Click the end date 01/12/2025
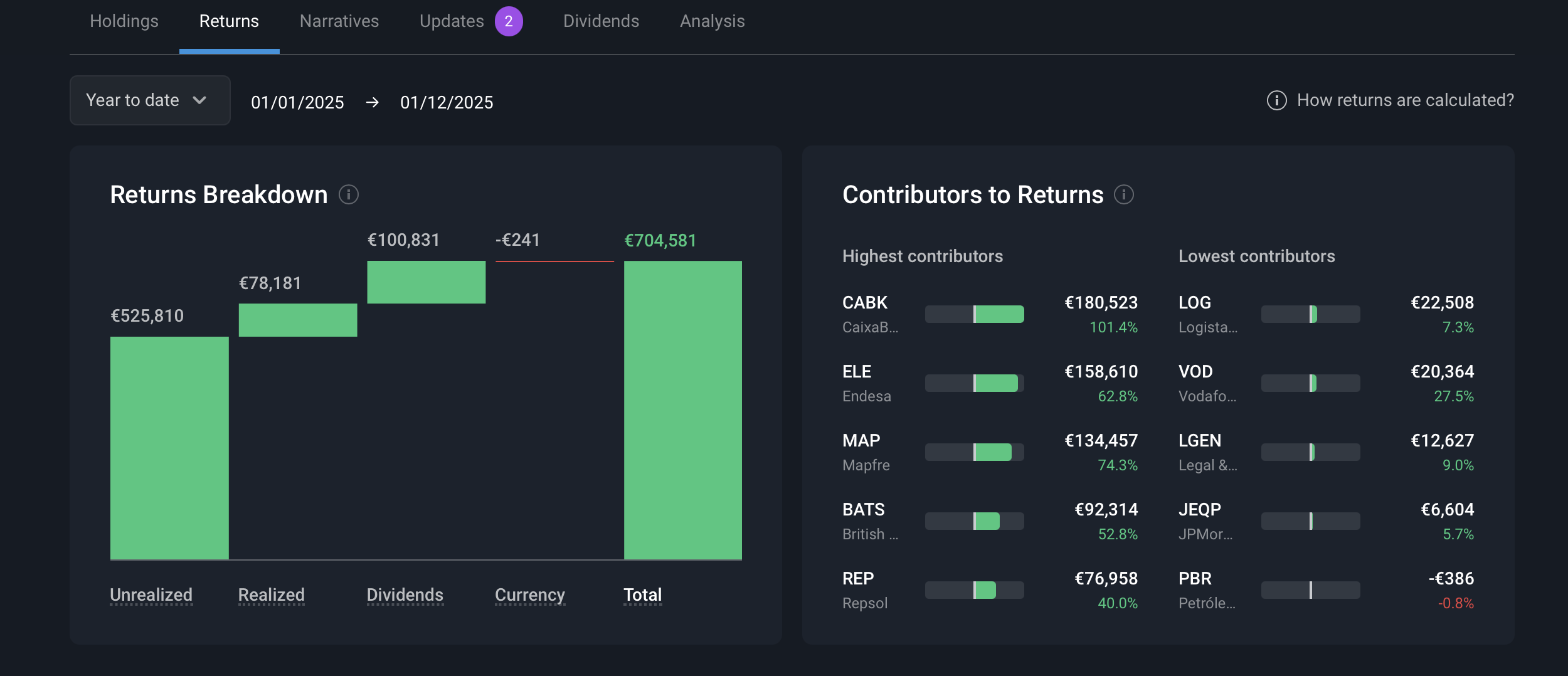This screenshot has width=1568, height=676. point(447,102)
